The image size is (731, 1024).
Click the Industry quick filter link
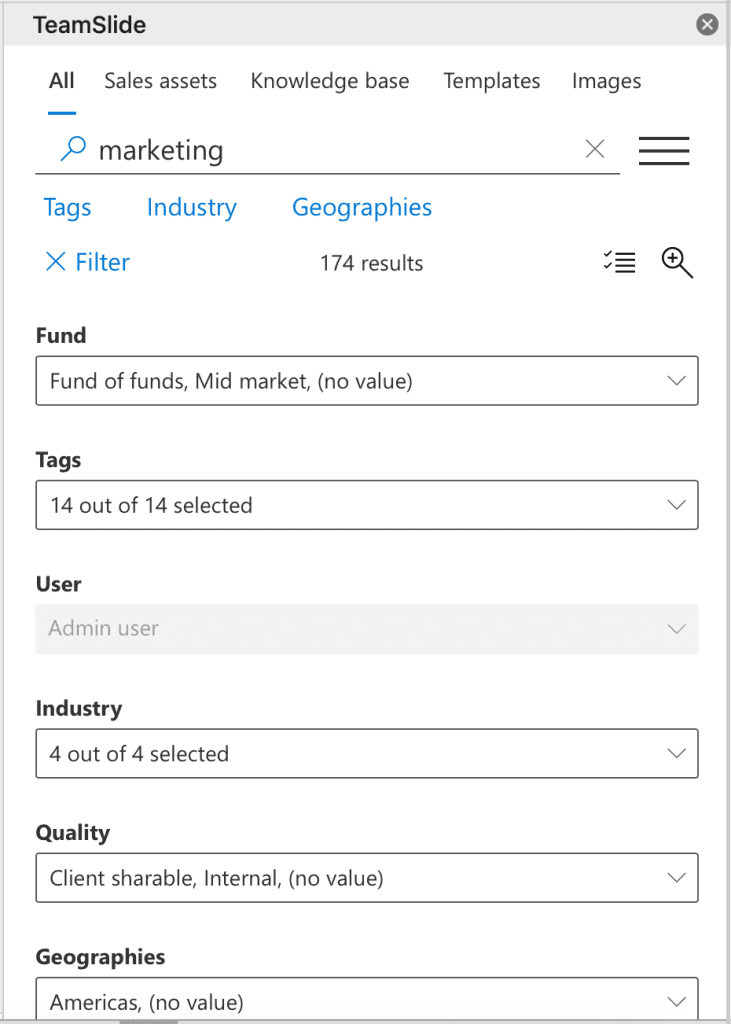[191, 208]
